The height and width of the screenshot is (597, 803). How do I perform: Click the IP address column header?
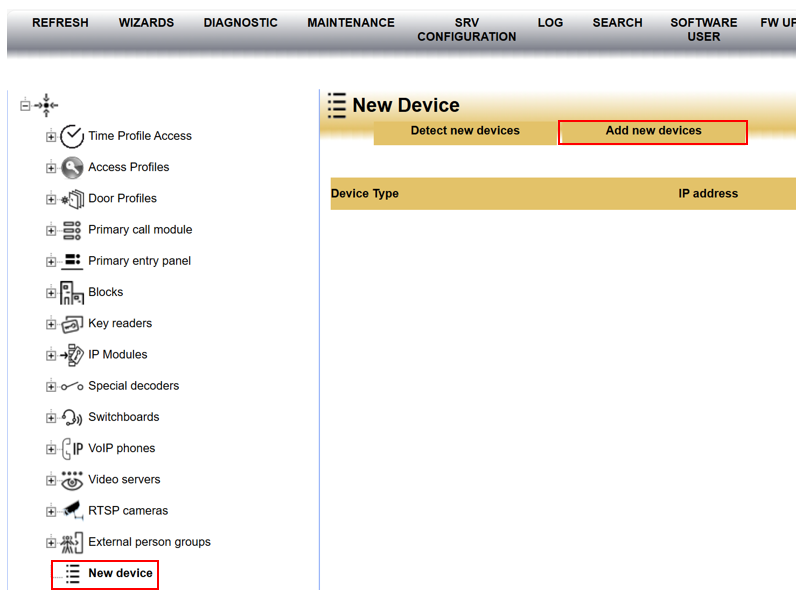click(x=708, y=194)
